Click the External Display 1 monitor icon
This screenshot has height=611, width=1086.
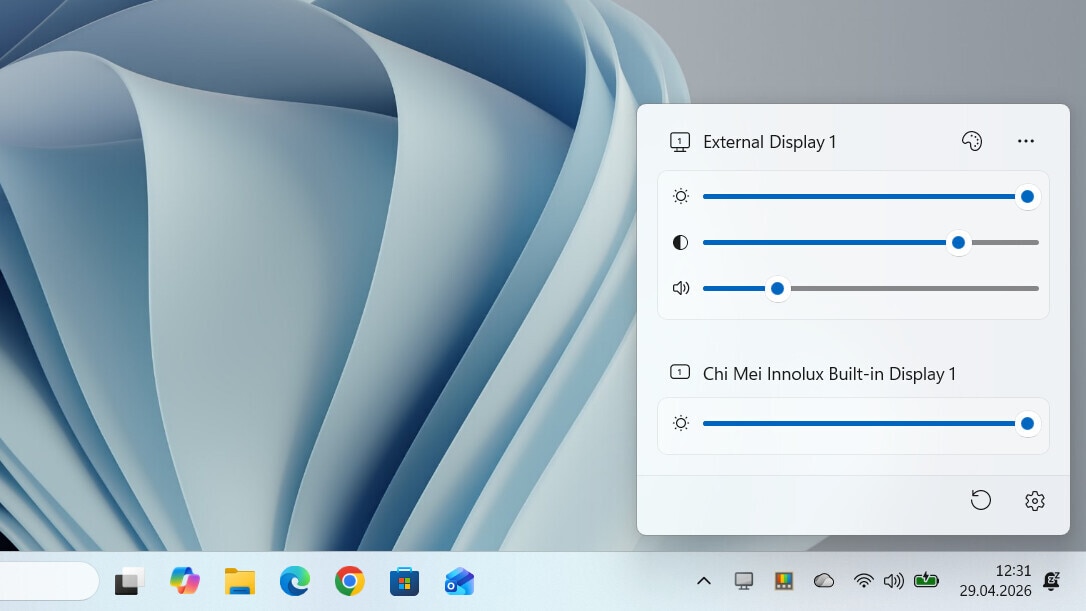[679, 142]
